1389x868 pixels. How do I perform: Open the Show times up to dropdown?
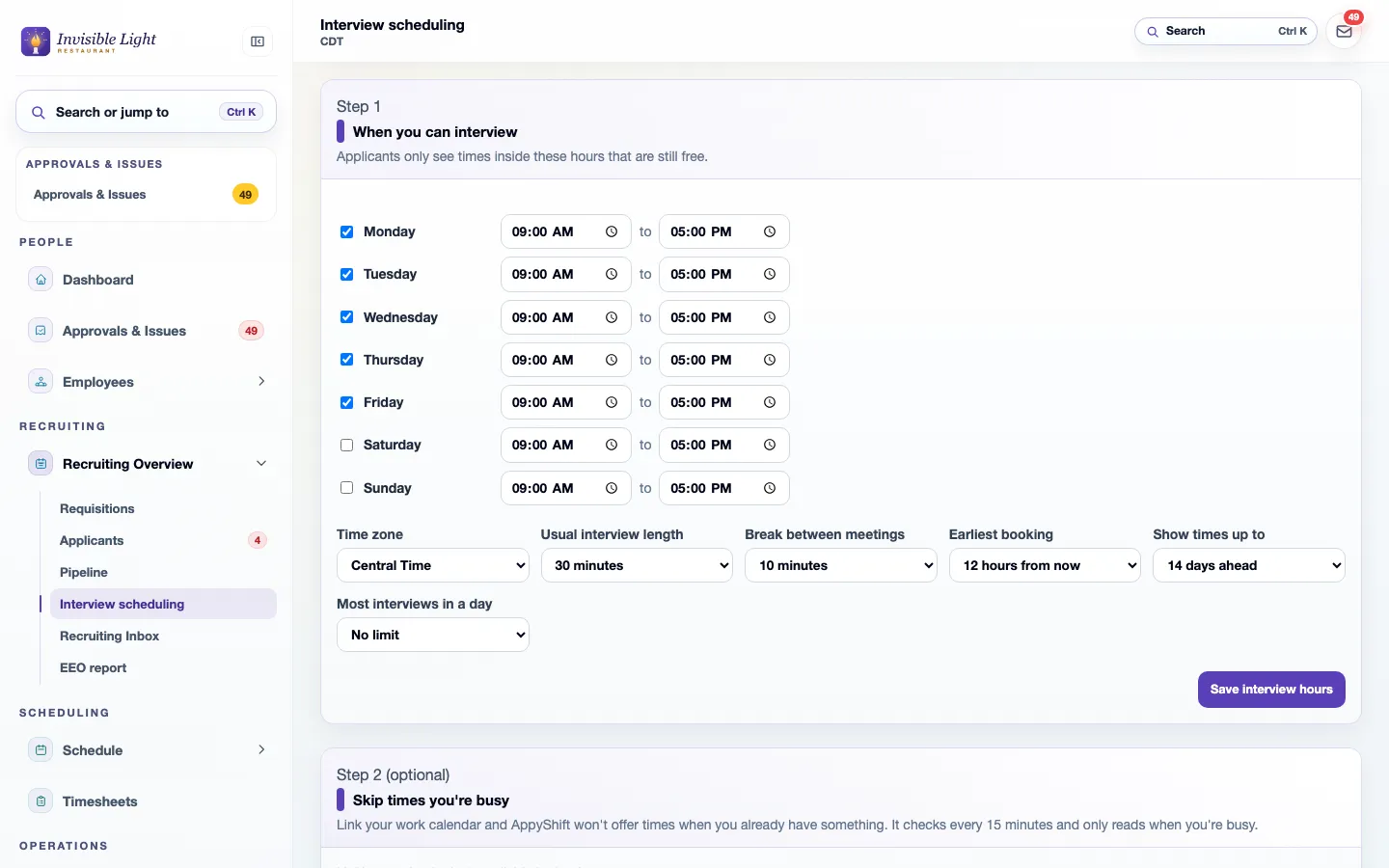[x=1249, y=565]
